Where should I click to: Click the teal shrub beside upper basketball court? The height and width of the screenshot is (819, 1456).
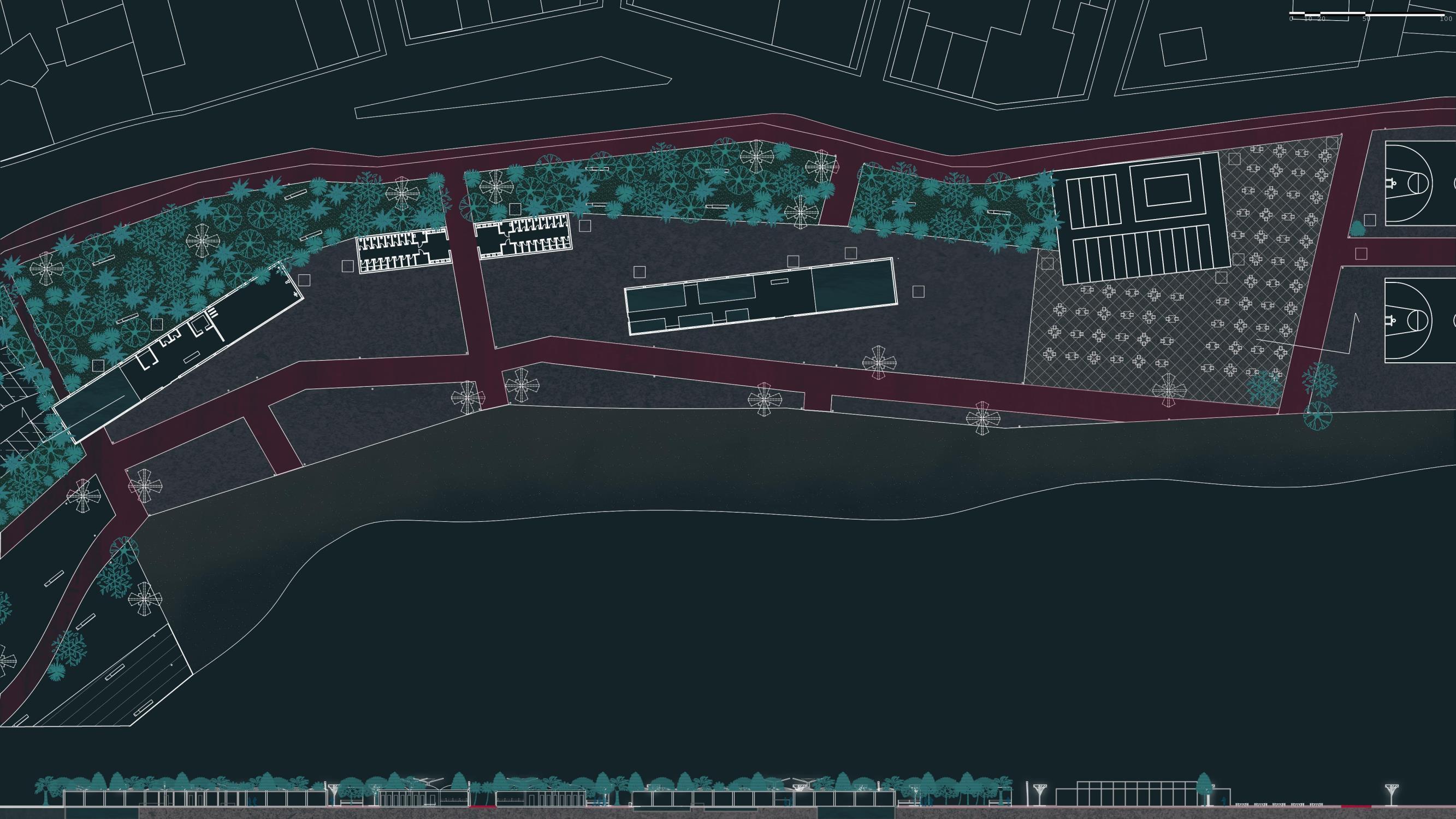(1357, 229)
